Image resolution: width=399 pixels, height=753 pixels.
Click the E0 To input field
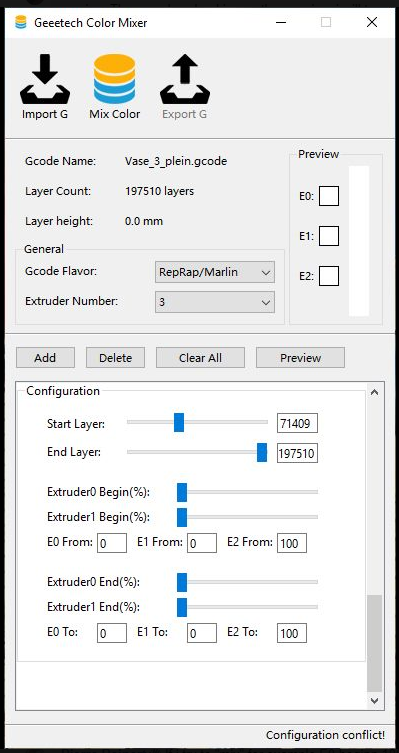pos(112,633)
